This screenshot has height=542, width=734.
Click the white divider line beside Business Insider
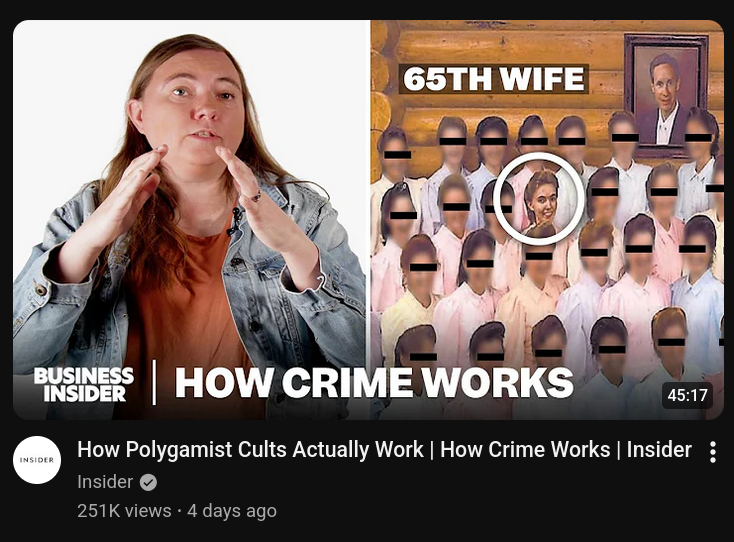click(154, 382)
